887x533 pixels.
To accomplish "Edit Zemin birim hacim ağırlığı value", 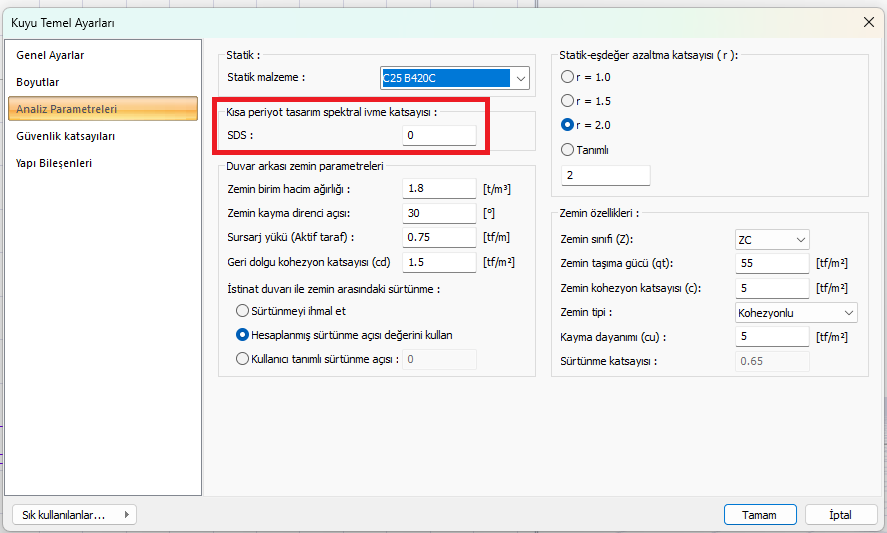I will click(x=439, y=188).
